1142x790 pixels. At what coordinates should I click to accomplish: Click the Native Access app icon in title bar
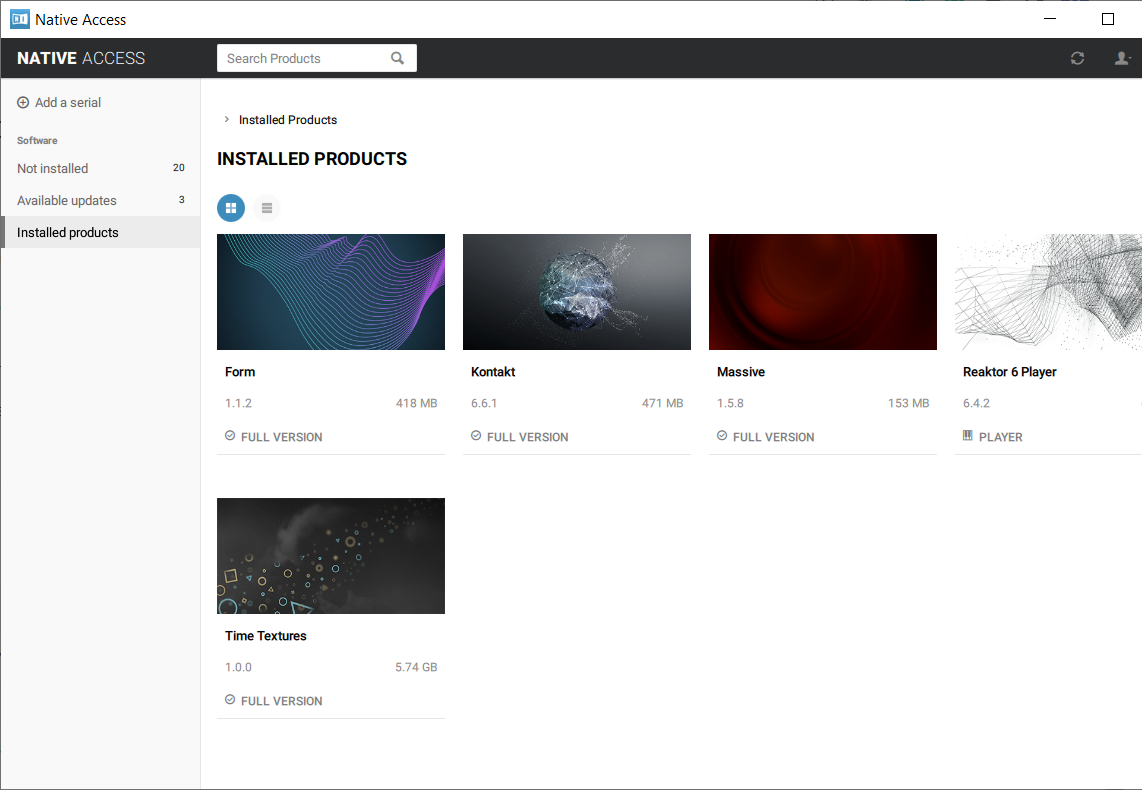(x=20, y=19)
